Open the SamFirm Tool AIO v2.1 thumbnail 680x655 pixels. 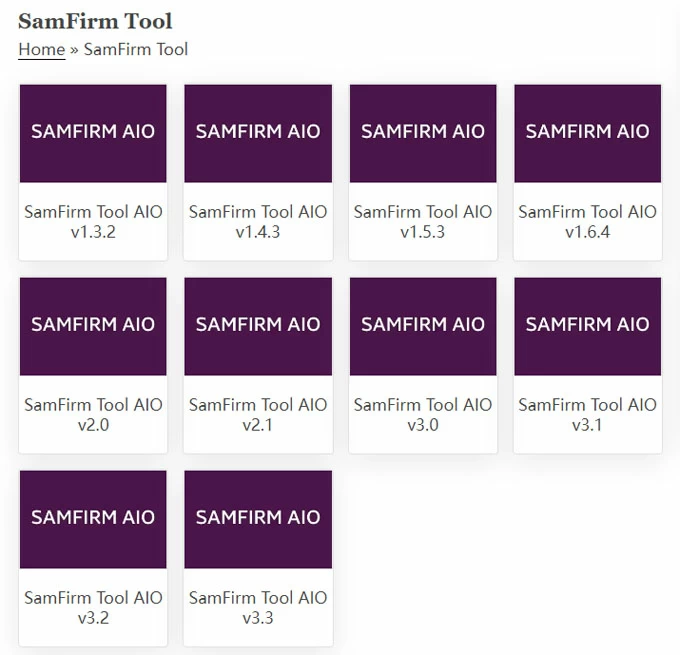tap(258, 326)
